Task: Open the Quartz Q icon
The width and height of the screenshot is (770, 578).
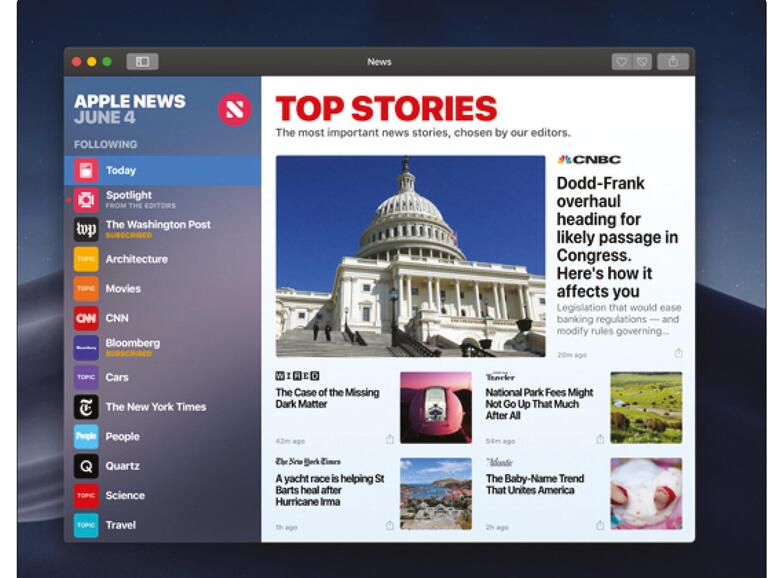Action: point(86,466)
